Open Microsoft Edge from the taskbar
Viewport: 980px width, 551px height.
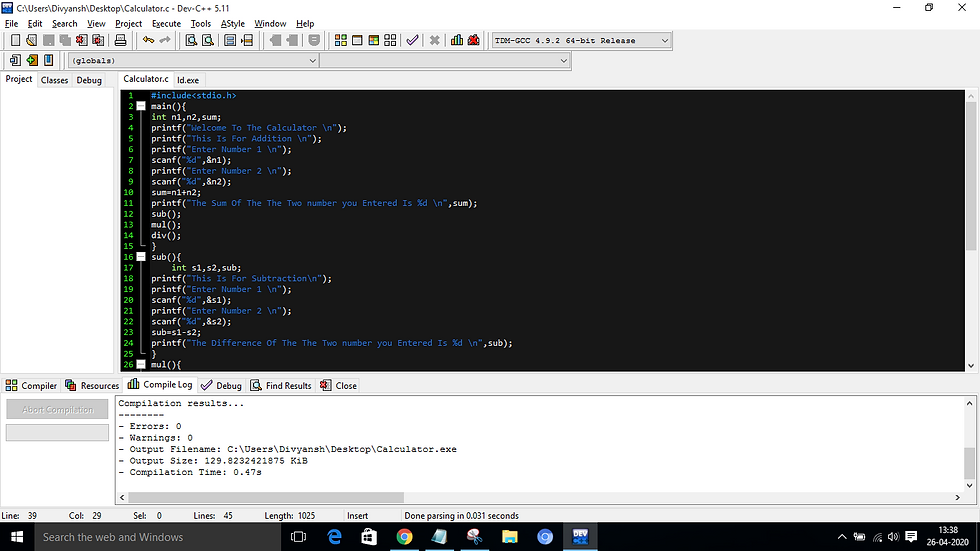tap(334, 537)
